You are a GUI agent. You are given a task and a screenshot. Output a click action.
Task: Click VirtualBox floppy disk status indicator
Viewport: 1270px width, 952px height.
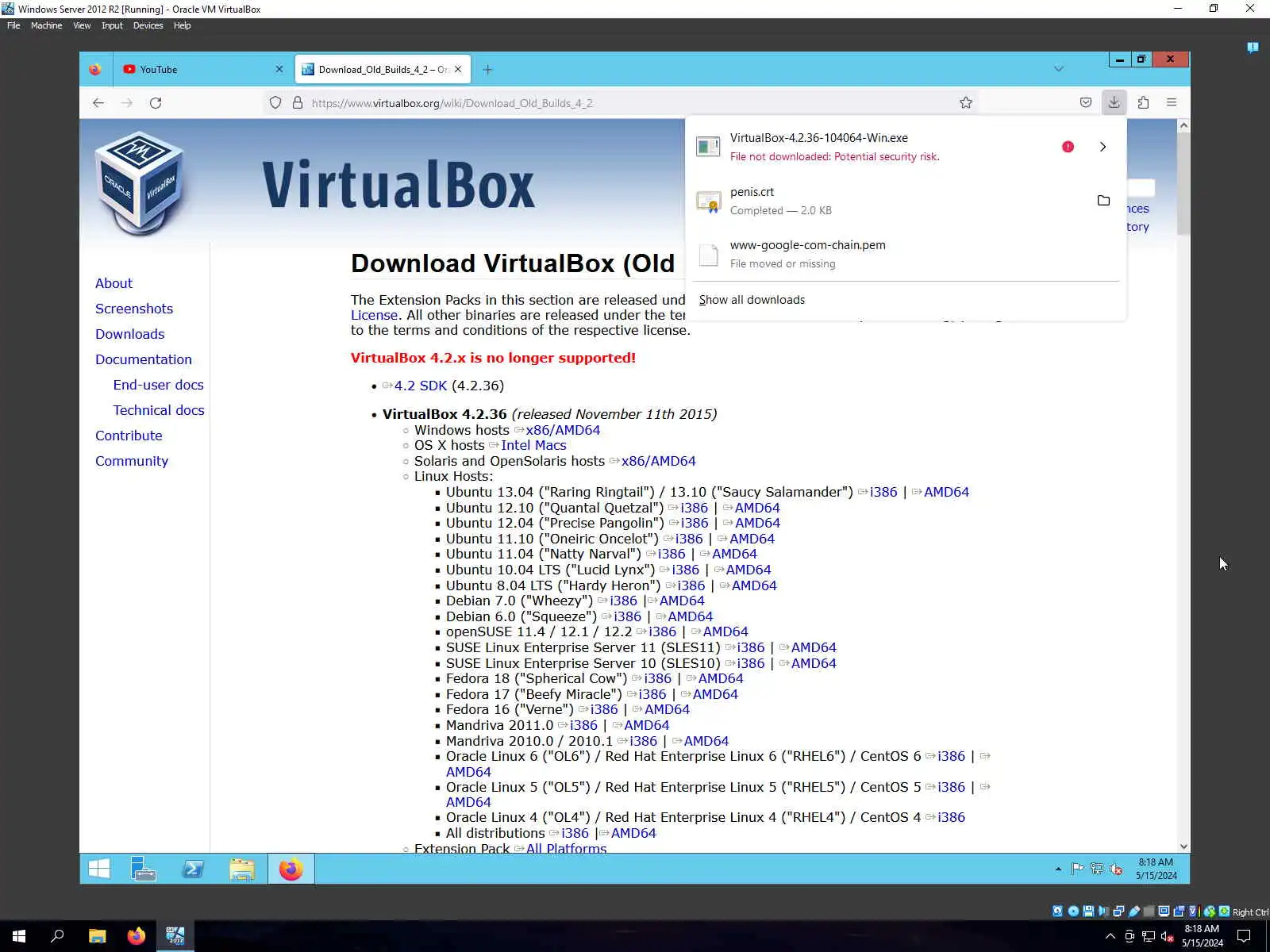[x=1088, y=912]
